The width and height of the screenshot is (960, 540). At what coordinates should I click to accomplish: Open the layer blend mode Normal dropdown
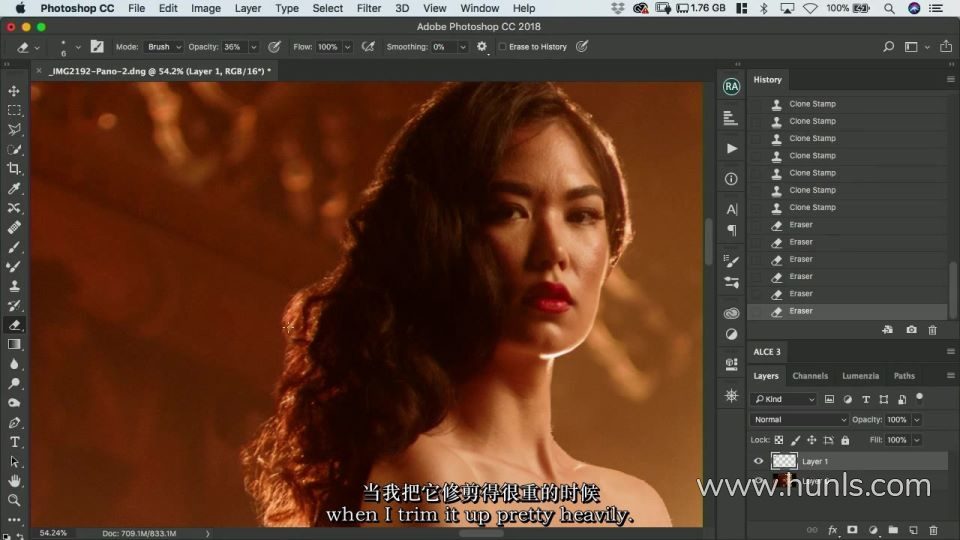click(x=798, y=419)
